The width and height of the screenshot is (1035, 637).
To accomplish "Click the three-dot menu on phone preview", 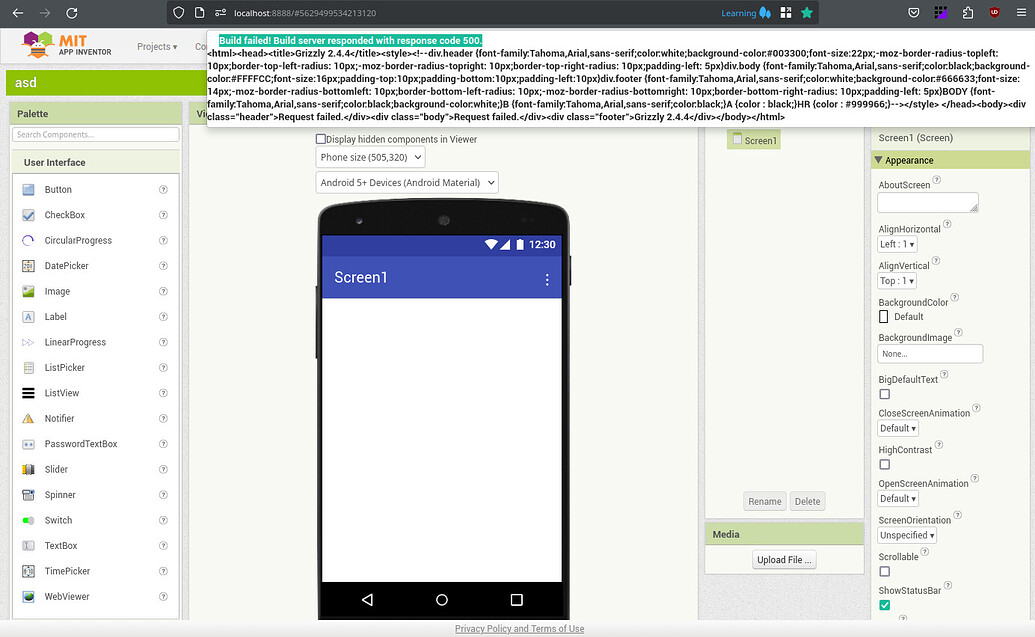I will point(547,280).
